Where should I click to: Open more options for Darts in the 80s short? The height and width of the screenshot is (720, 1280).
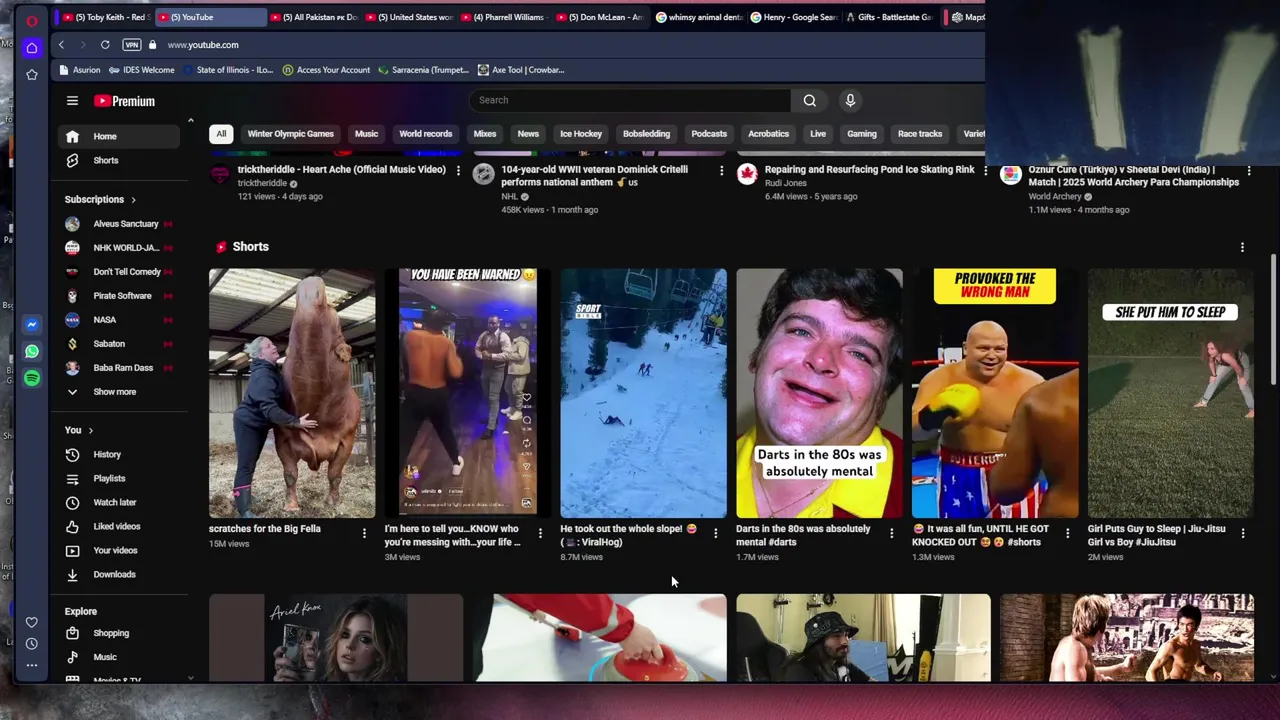(891, 533)
